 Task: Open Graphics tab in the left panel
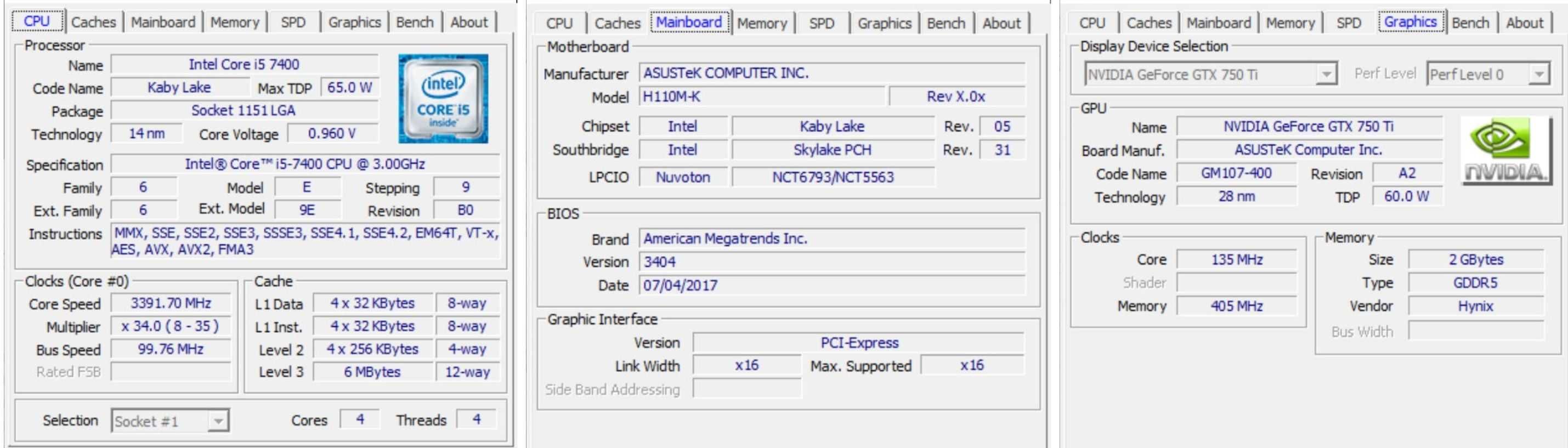pyautogui.click(x=354, y=22)
